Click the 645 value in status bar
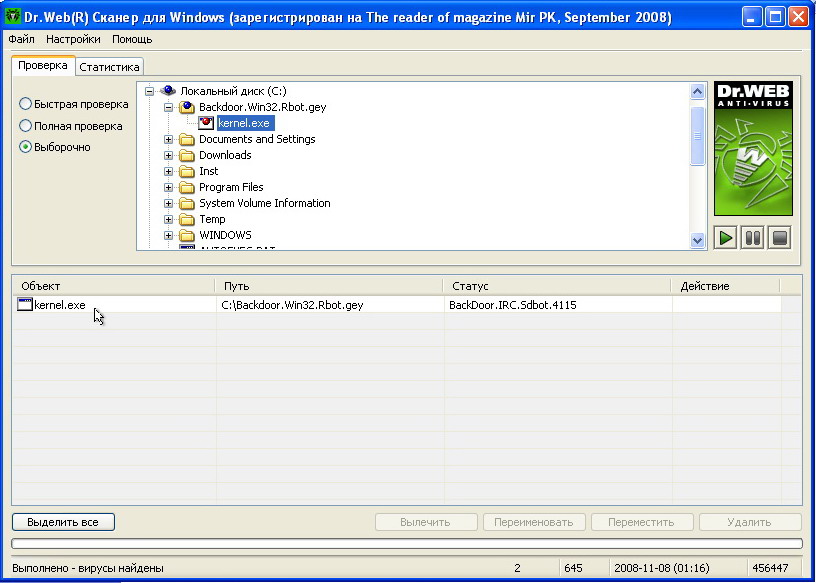 pyautogui.click(x=573, y=568)
